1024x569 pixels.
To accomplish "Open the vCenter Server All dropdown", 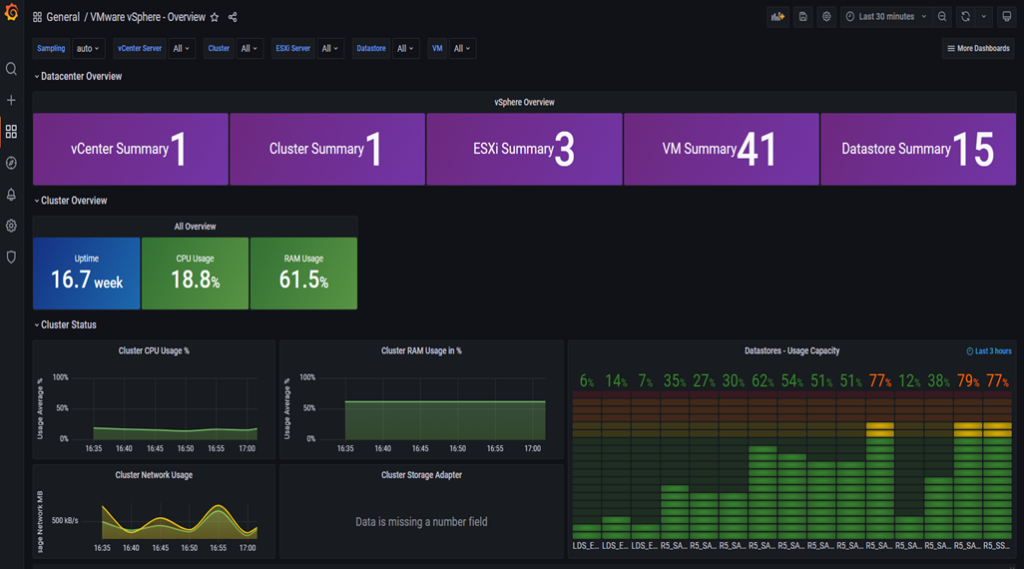I will click(x=181, y=48).
